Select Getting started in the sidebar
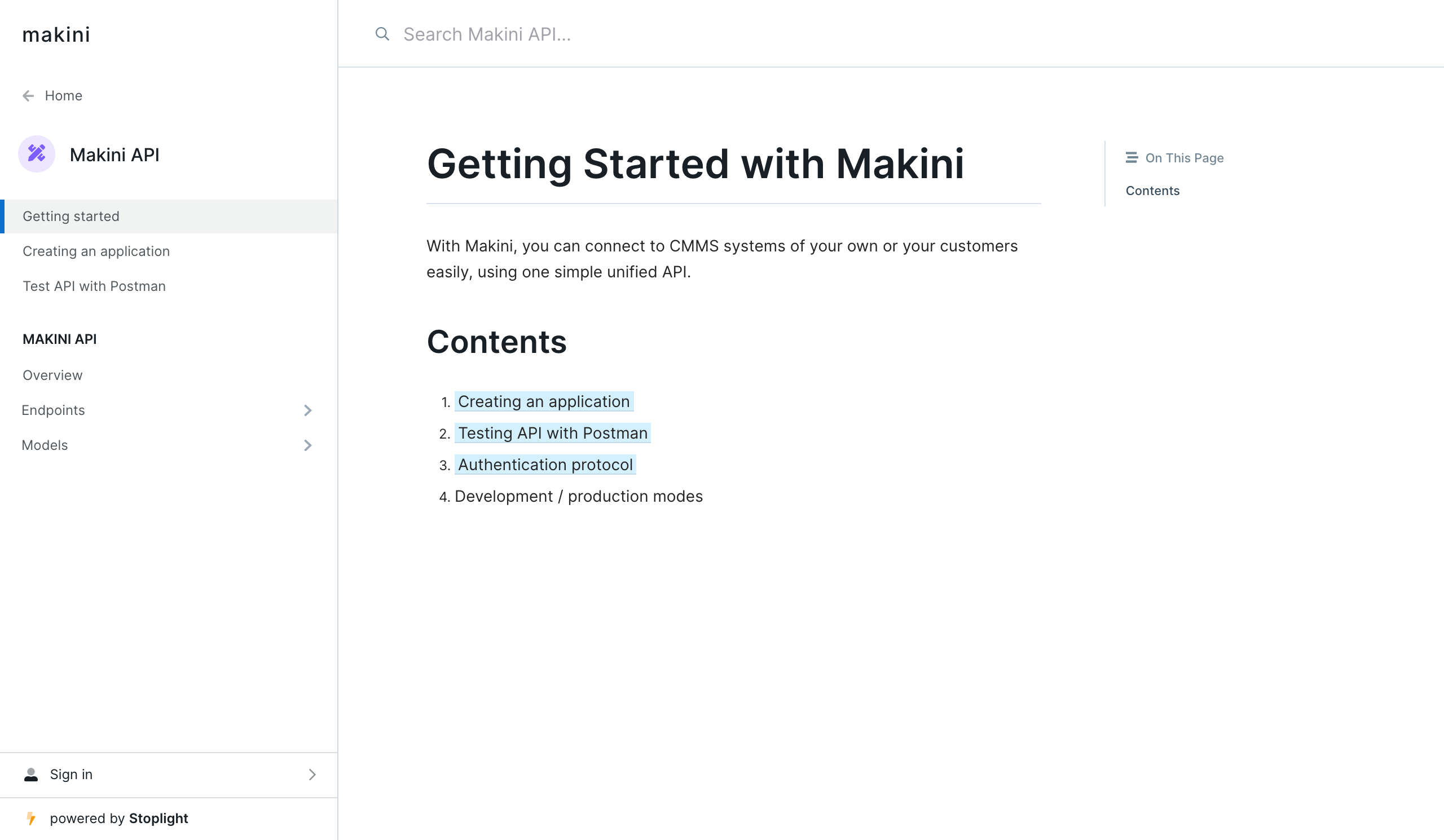Viewport: 1444px width, 840px height. tap(169, 216)
